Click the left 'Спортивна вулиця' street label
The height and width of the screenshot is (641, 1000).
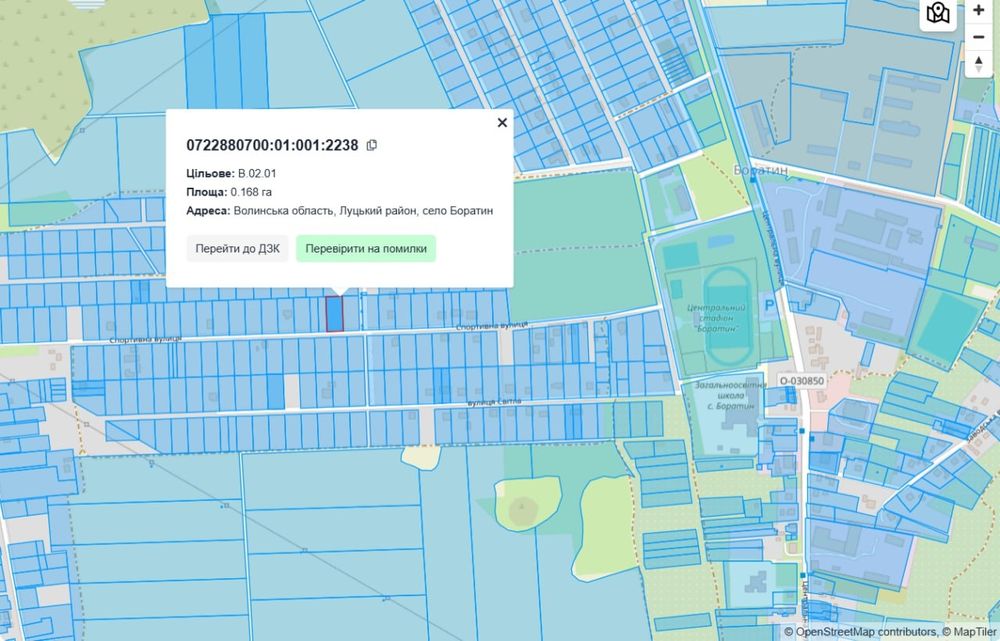point(145,339)
